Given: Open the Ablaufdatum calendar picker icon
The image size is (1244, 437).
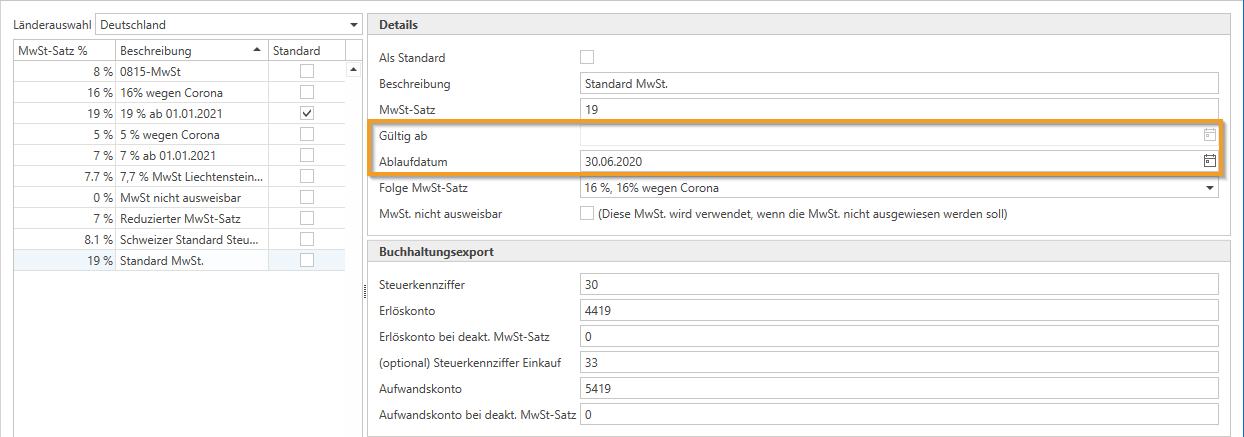Looking at the screenshot, I should (x=1209, y=160).
